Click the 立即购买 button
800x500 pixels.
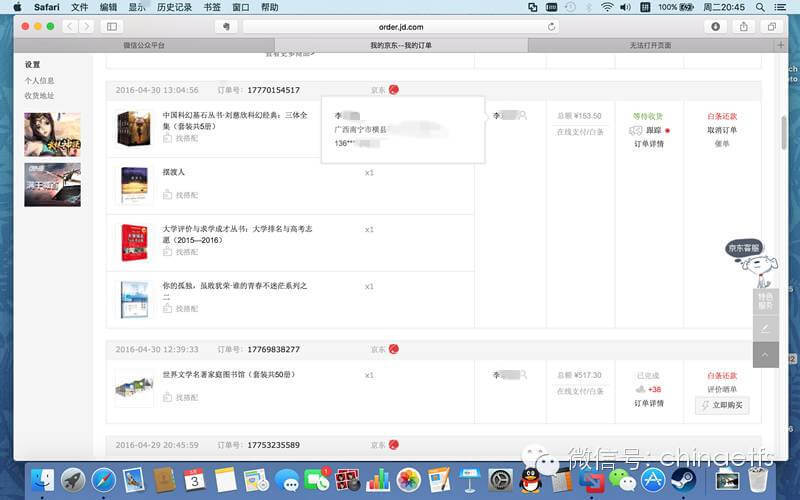(x=722, y=405)
